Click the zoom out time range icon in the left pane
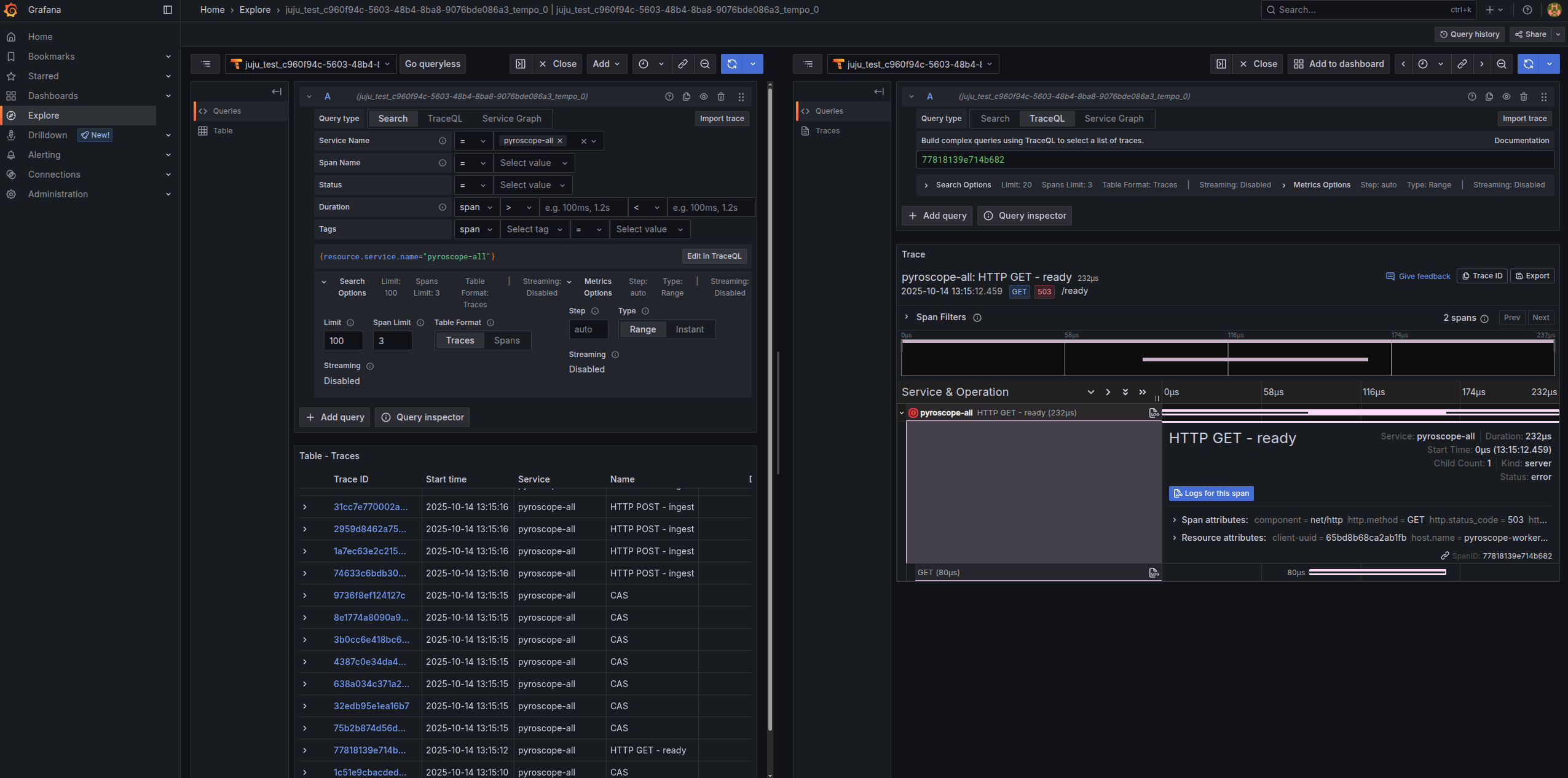 tap(705, 64)
